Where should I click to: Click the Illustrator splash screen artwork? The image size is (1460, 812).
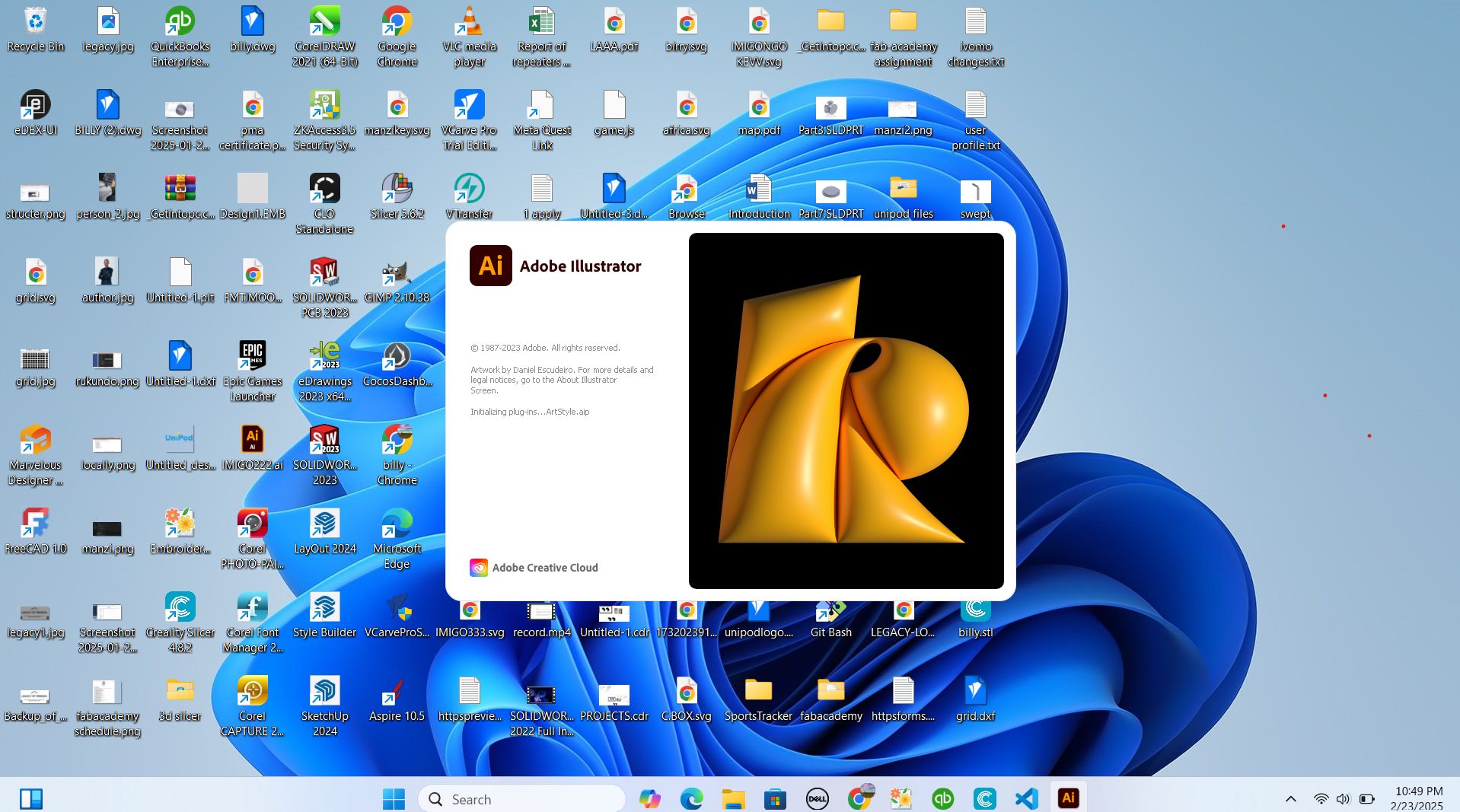[846, 411]
